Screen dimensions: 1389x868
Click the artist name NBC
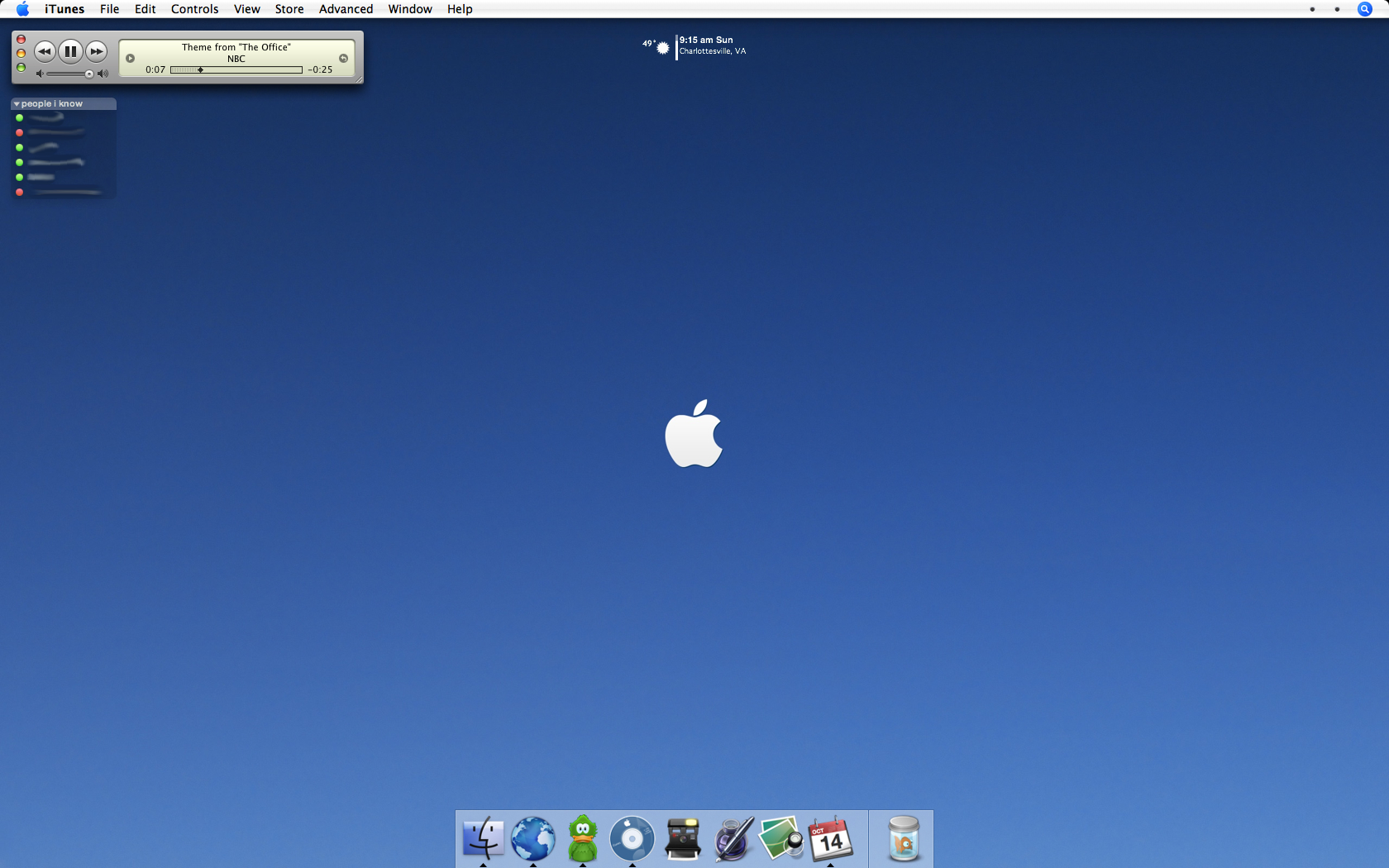click(236, 59)
